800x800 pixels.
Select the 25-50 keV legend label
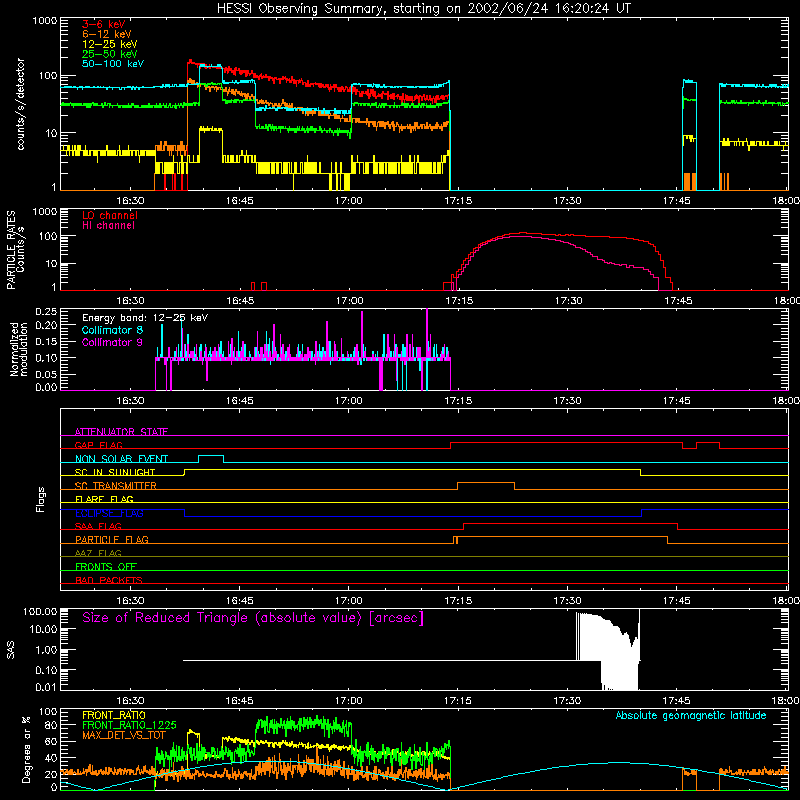(x=110, y=54)
